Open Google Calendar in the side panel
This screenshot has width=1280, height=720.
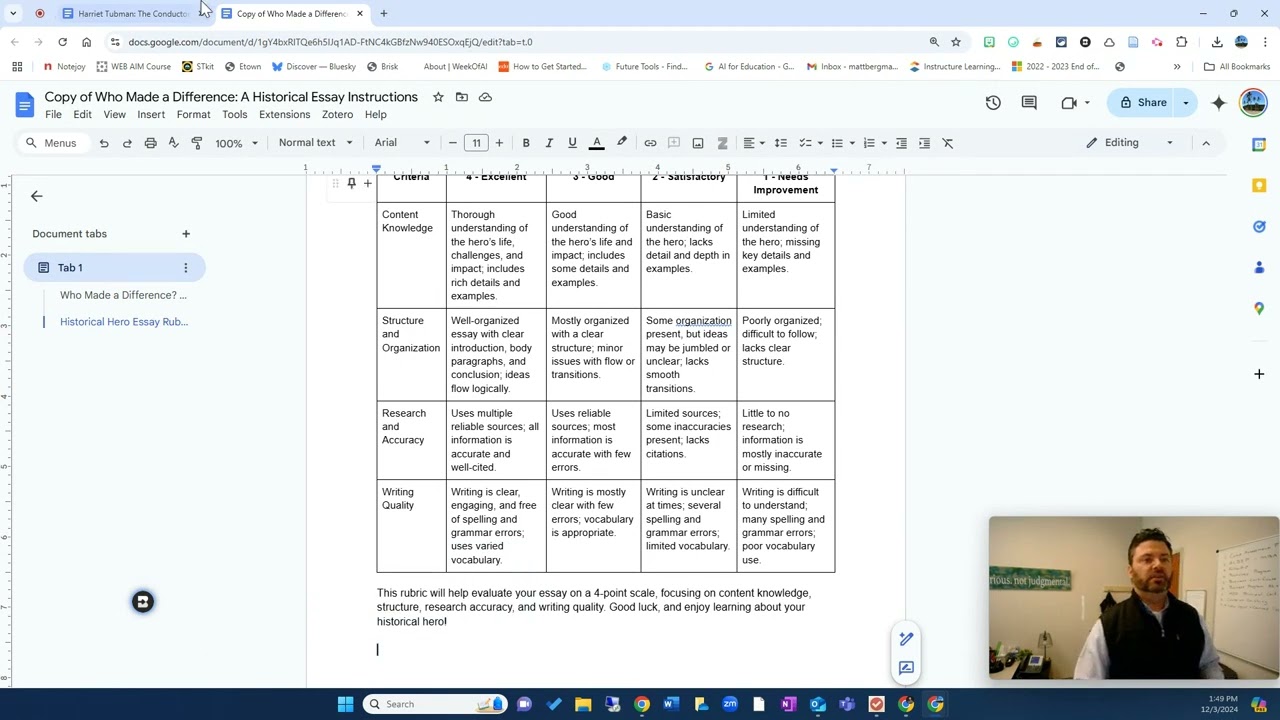1259,144
